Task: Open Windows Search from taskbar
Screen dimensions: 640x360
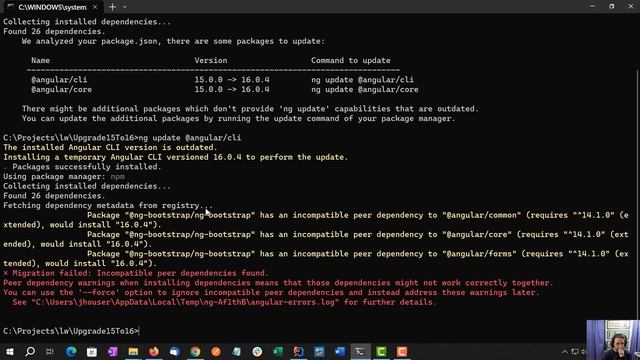Action: click(x=30, y=351)
